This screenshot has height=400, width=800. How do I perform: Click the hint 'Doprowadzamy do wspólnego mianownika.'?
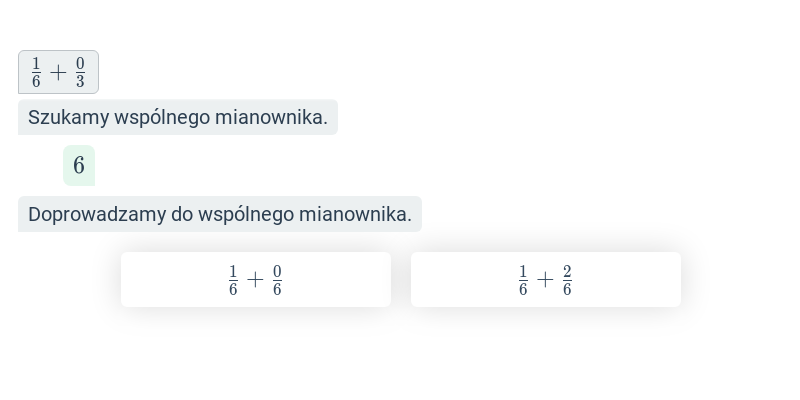click(220, 214)
